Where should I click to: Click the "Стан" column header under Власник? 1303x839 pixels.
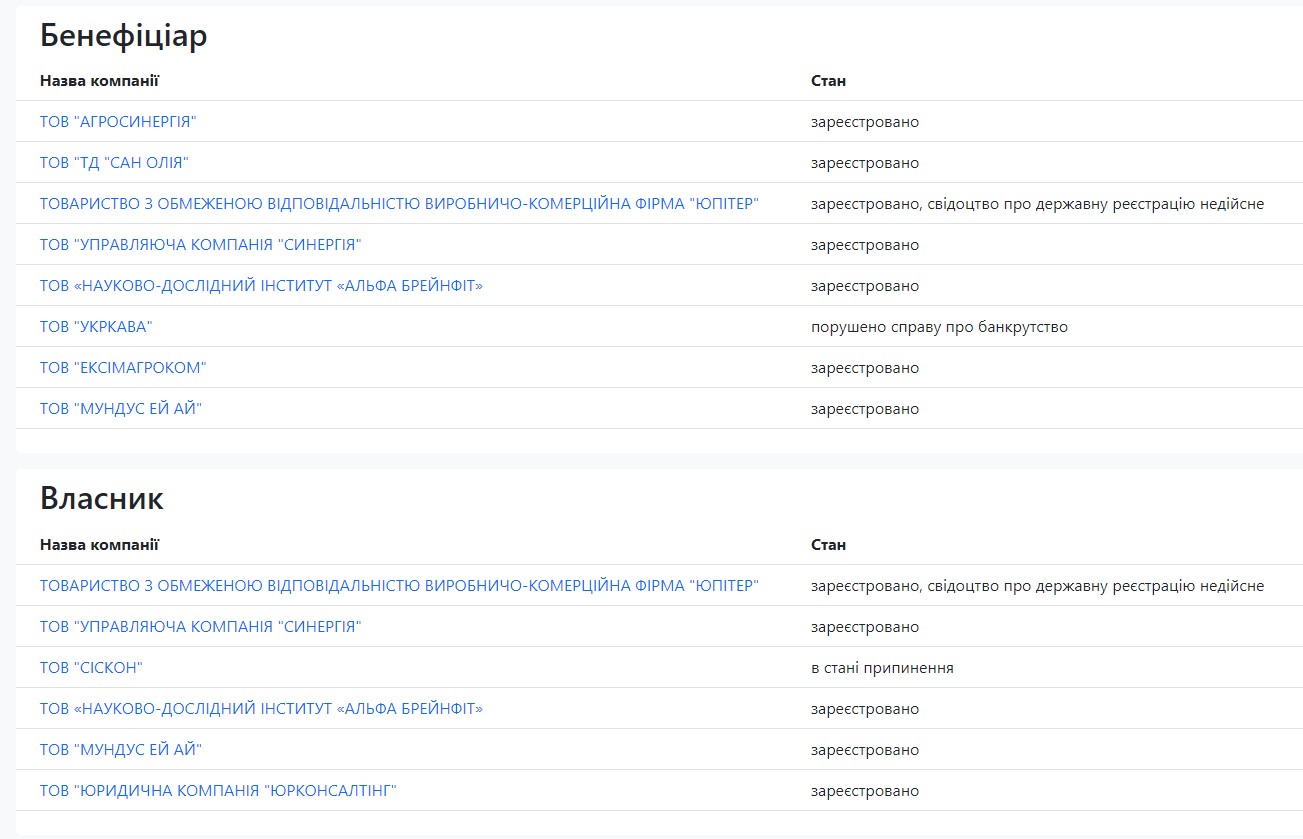(x=828, y=545)
